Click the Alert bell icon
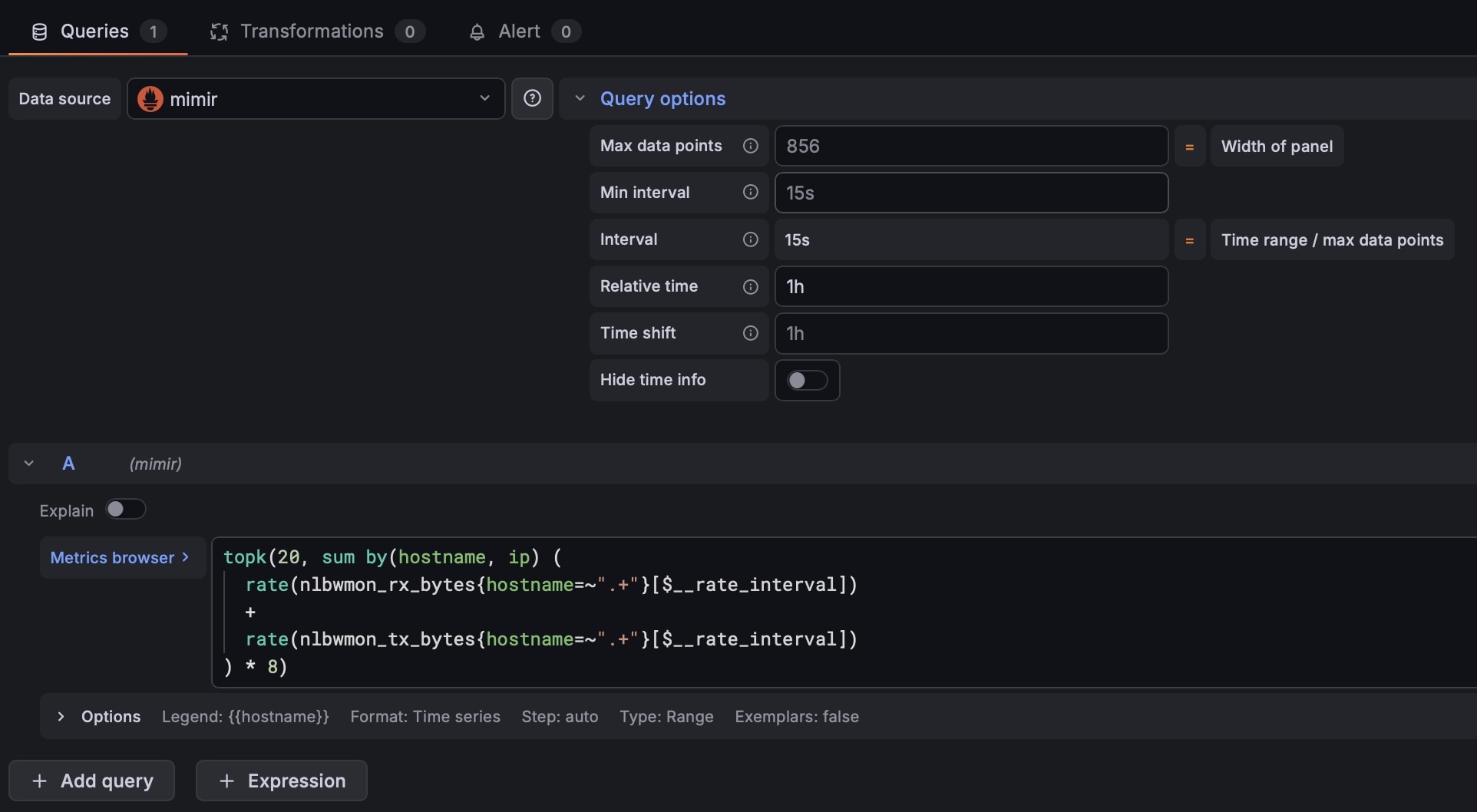The width and height of the screenshot is (1477, 812). pos(477,31)
